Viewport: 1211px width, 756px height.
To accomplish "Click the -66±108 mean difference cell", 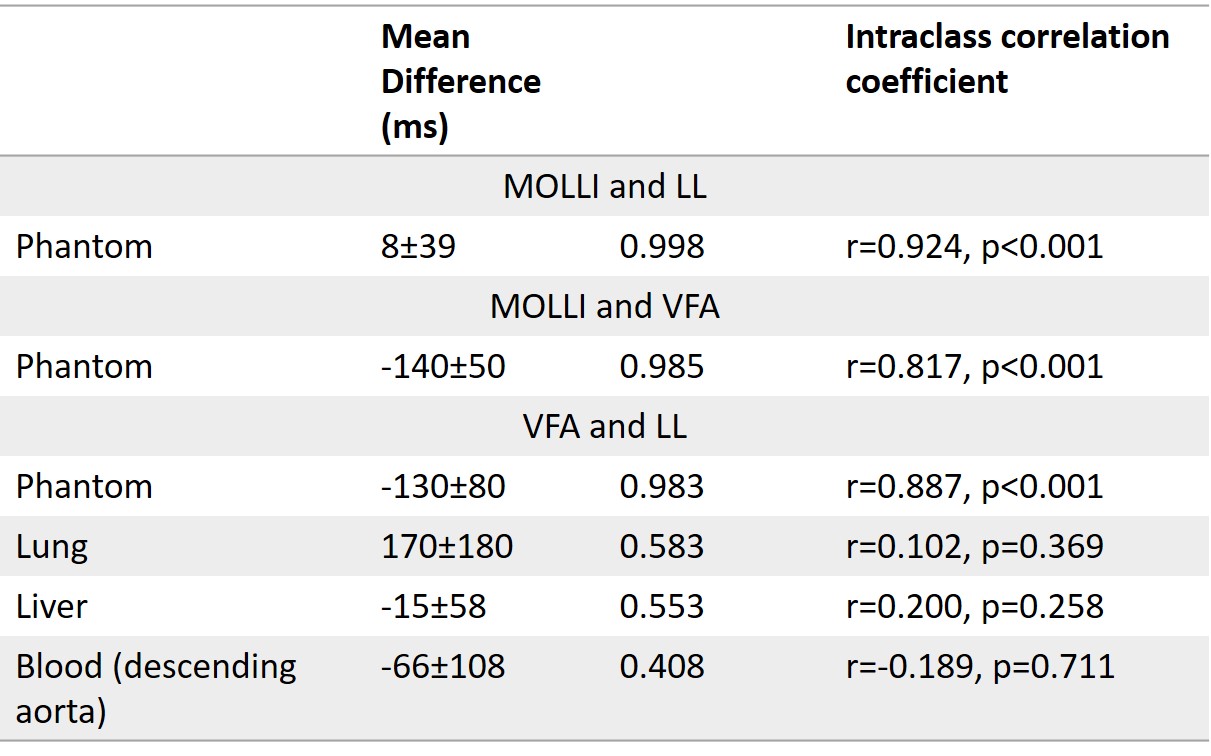I will [443, 667].
